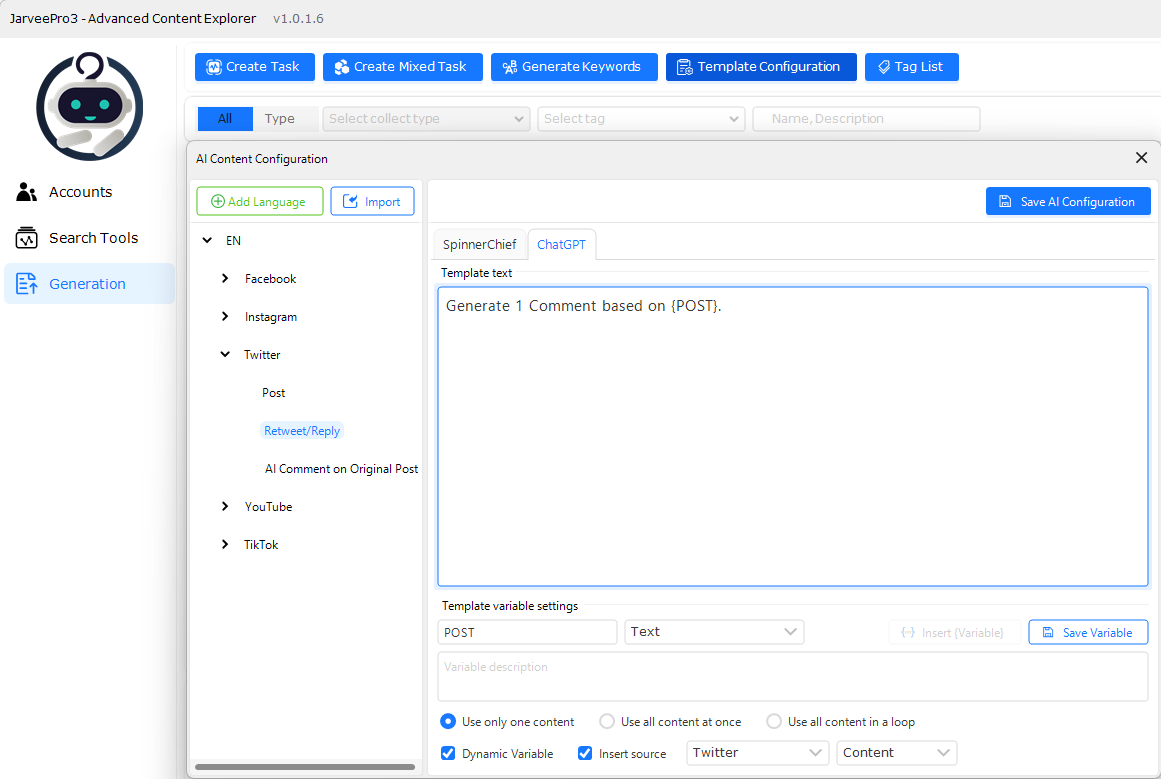The image size is (1161, 779).
Task: Click the Variable description input field
Action: point(792,677)
